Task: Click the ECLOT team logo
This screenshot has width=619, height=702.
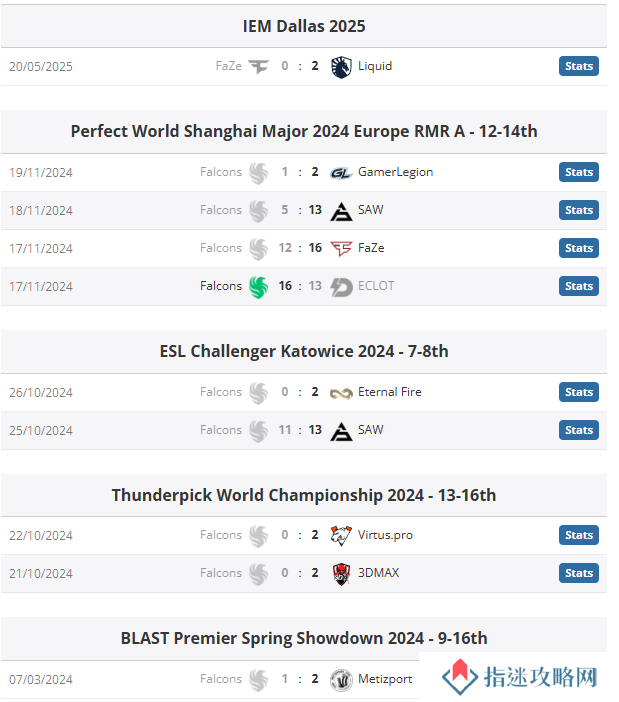Action: pos(341,287)
